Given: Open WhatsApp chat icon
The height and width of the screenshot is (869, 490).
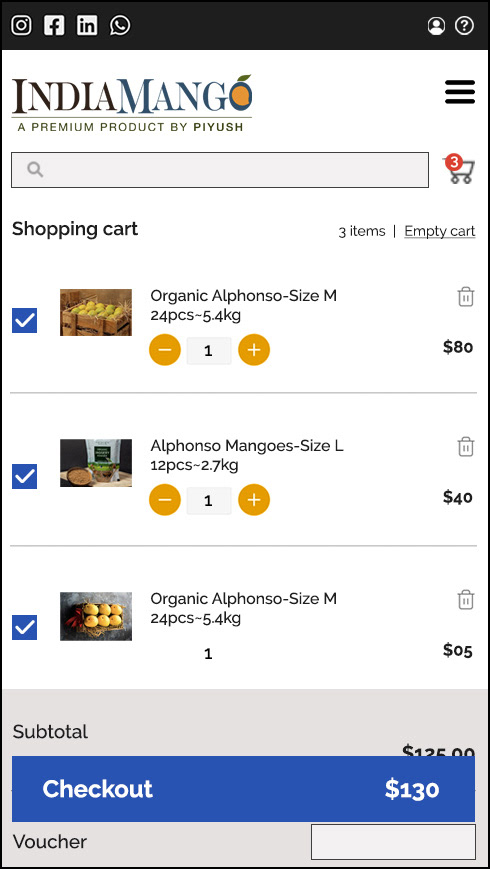Looking at the screenshot, I should [x=120, y=25].
